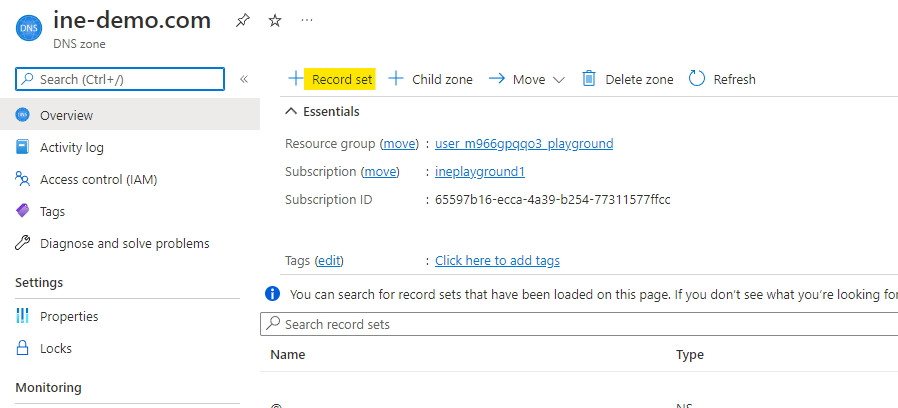Create a Child zone
Image resolution: width=898 pixels, height=408 pixels.
click(x=430, y=79)
